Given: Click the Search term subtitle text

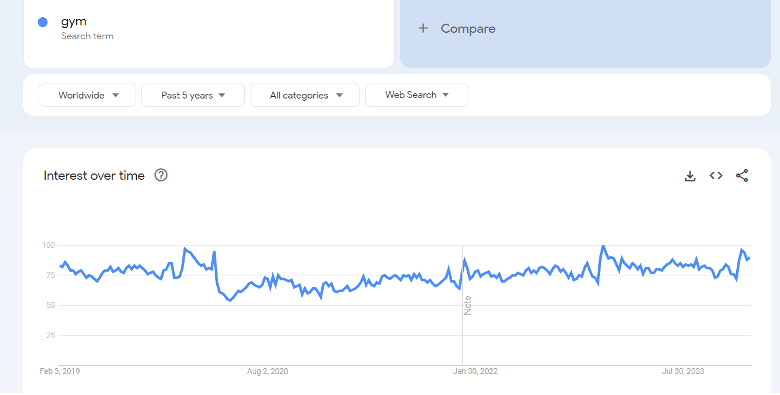Looking at the screenshot, I should [x=87, y=36].
